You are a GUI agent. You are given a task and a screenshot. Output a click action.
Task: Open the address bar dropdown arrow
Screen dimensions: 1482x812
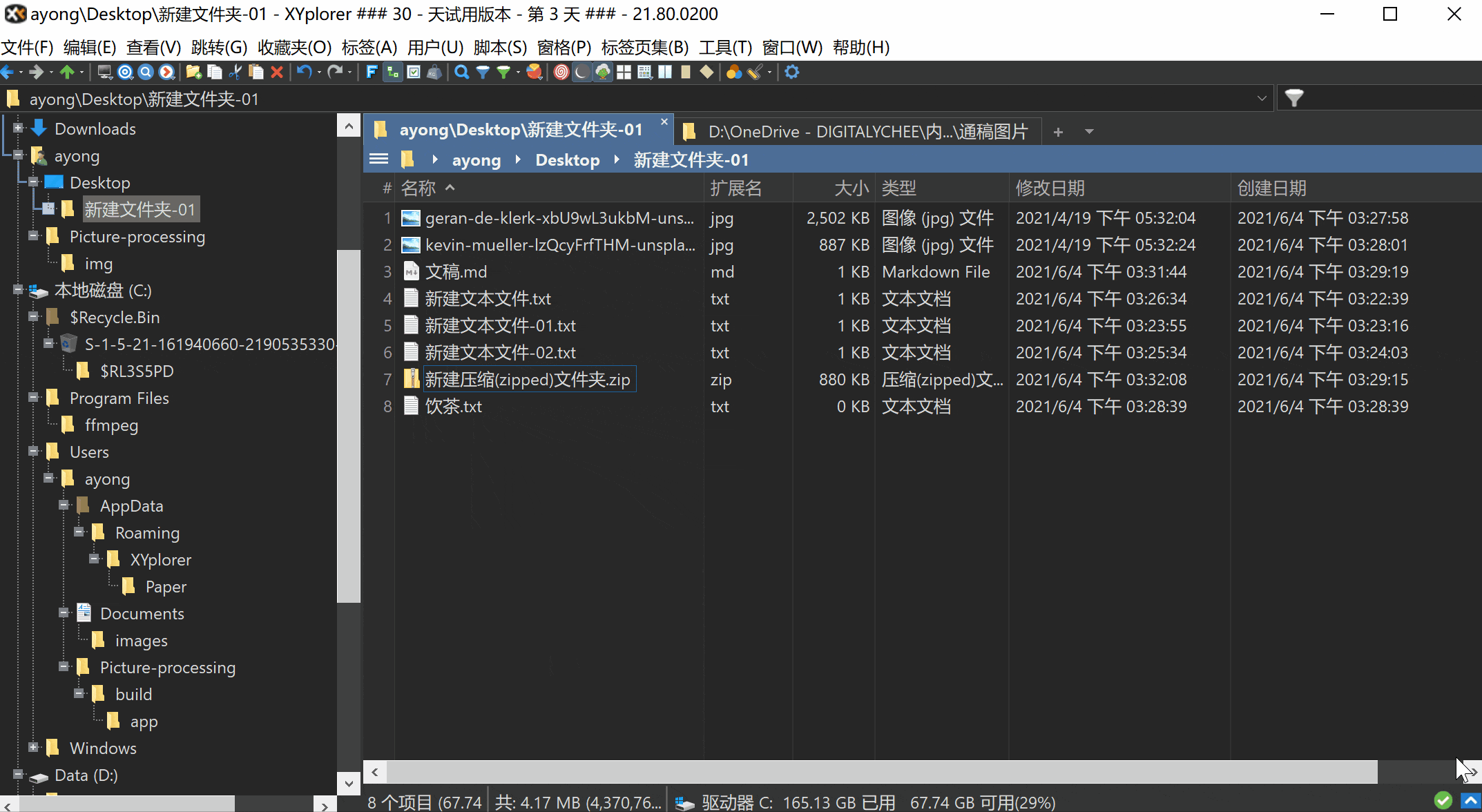point(1262,98)
